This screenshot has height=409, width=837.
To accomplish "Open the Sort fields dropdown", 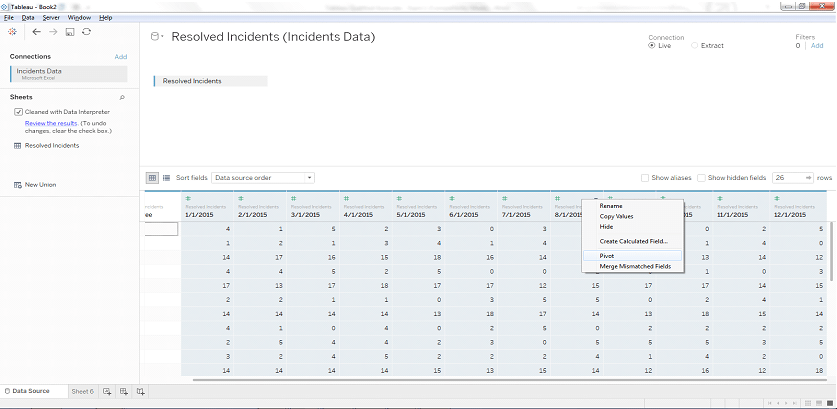I will tap(262, 178).
